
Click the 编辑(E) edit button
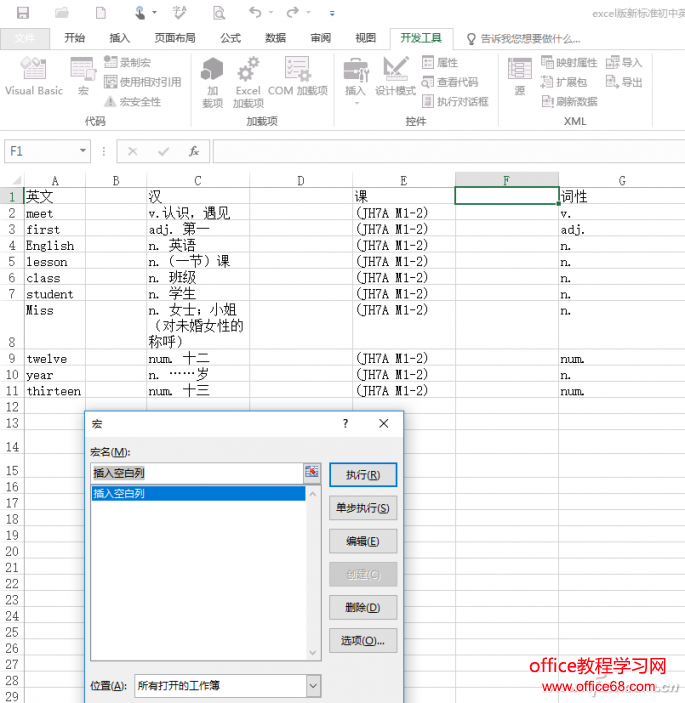point(363,541)
